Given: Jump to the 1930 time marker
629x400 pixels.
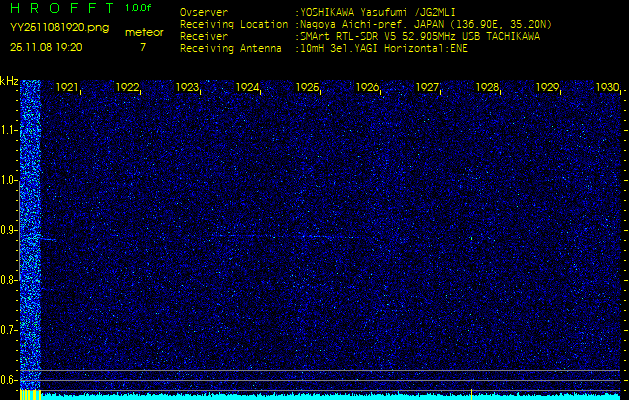Looking at the screenshot, I should pos(607,88).
